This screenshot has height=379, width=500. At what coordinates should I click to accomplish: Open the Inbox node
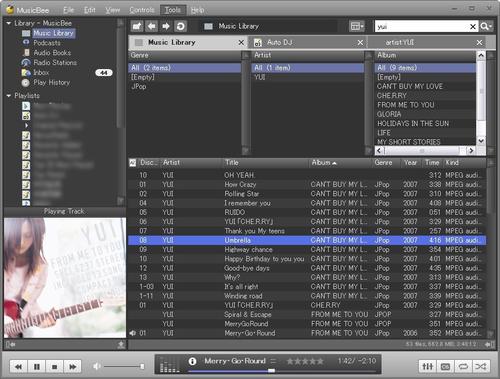(x=41, y=72)
